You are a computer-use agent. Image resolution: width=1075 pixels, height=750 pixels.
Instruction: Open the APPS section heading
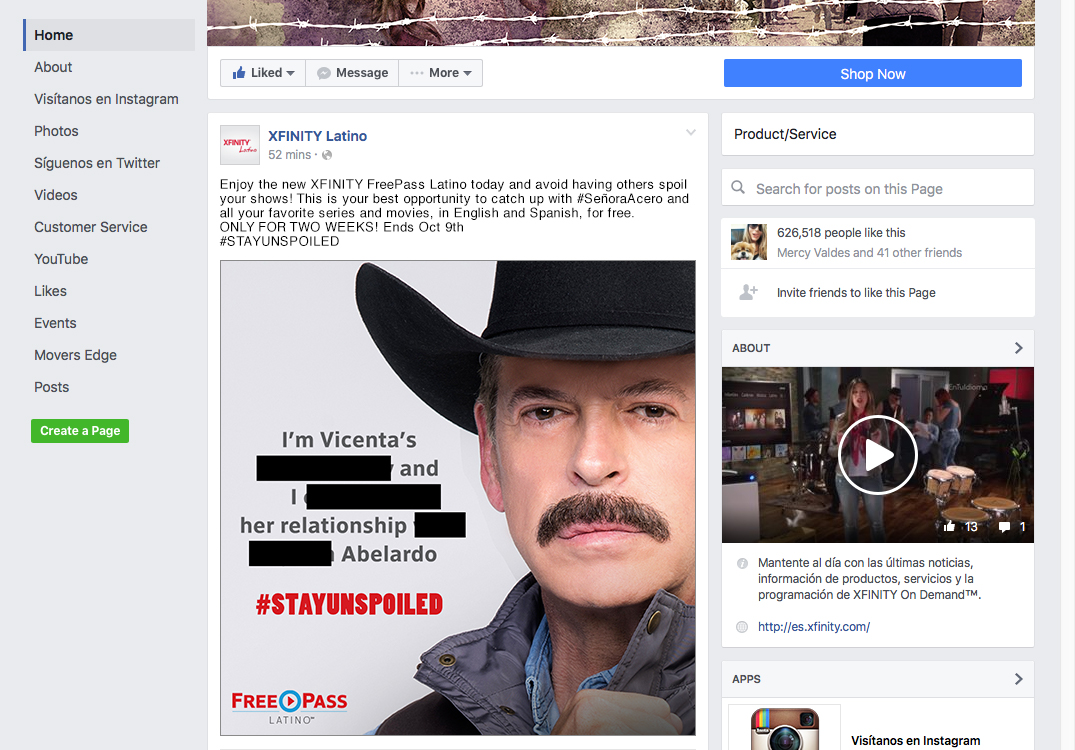[747, 679]
